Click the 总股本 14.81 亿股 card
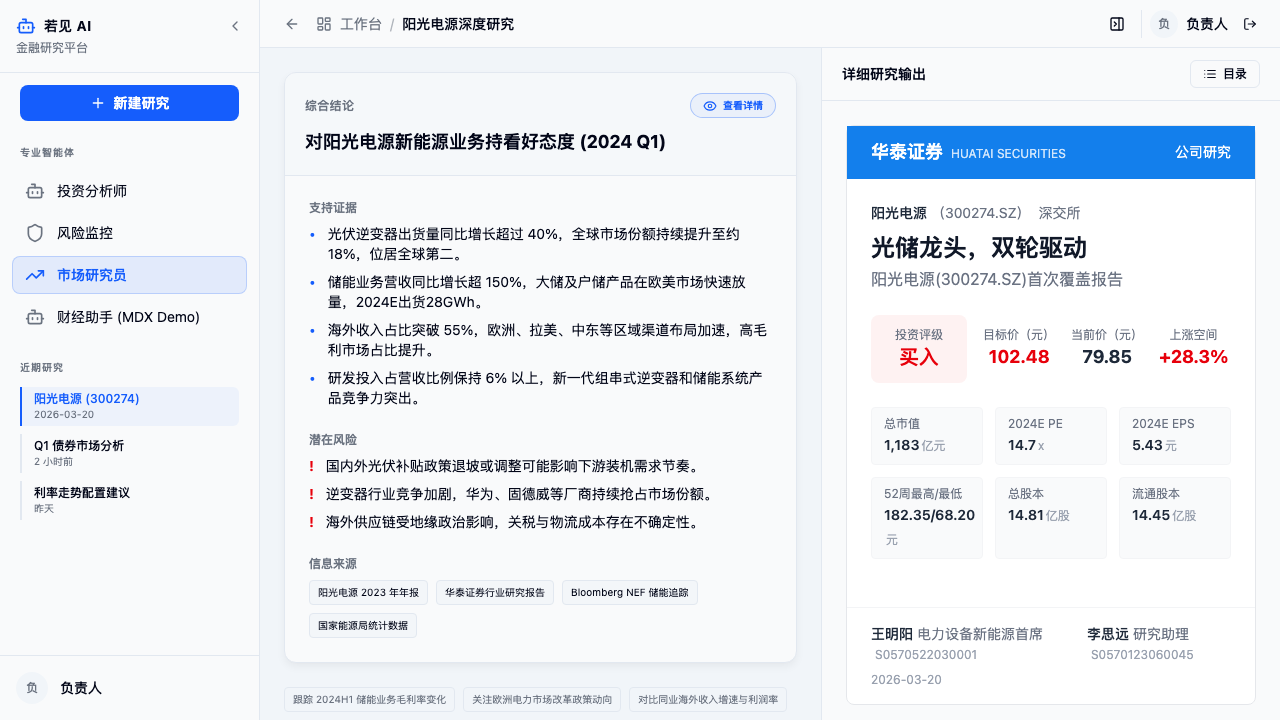Viewport: 1280px width, 720px height. pos(1051,518)
